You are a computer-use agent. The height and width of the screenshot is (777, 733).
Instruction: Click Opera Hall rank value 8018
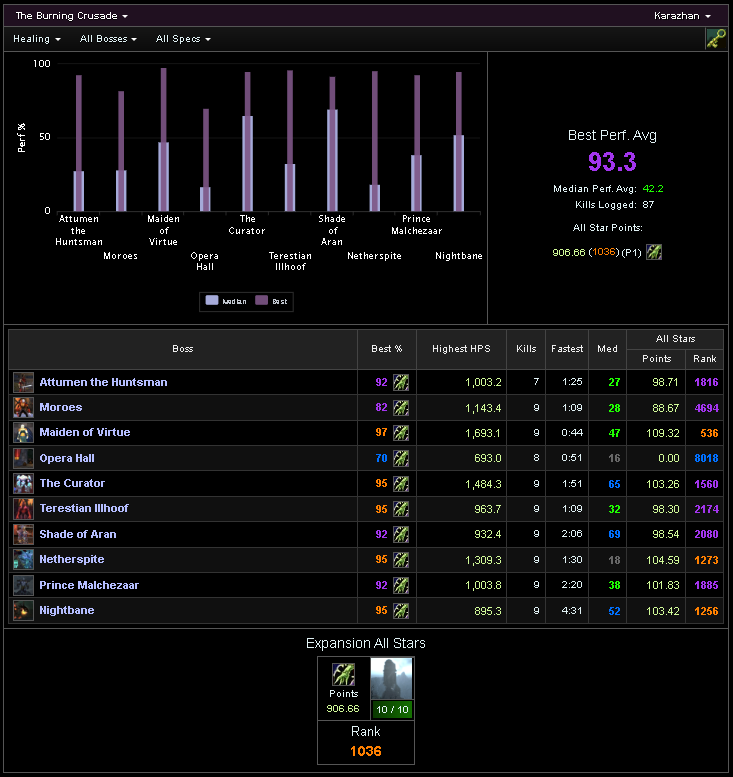coord(706,458)
